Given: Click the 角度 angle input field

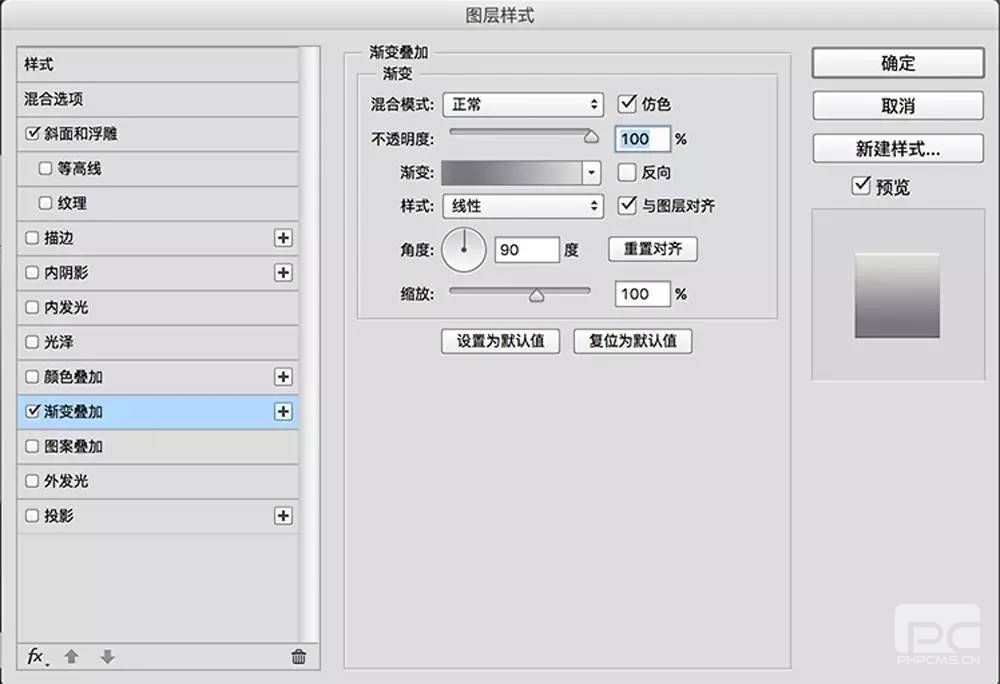Looking at the screenshot, I should point(526,250).
